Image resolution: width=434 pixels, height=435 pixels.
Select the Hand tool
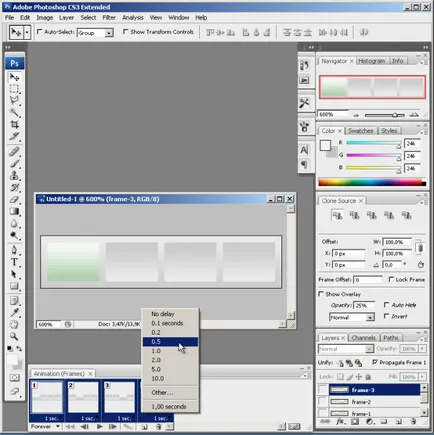point(14,324)
